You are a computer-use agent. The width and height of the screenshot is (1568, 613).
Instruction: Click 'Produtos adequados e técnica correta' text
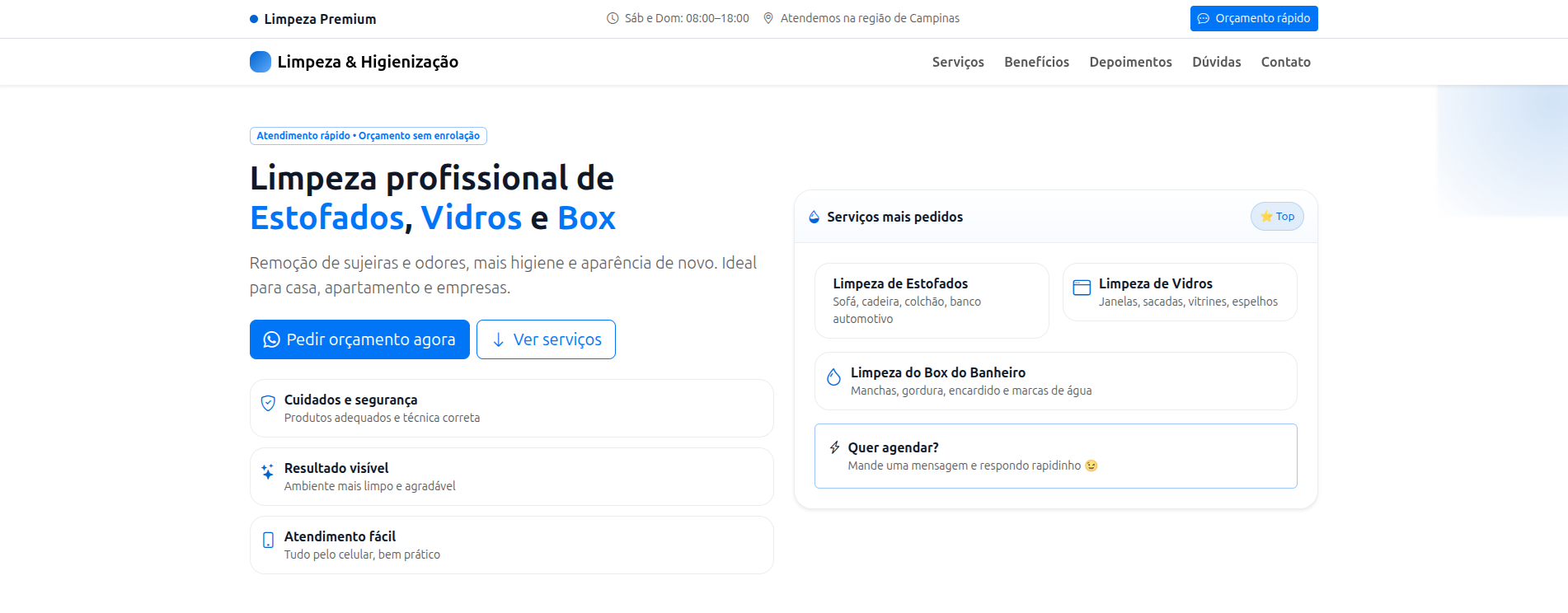point(382,418)
